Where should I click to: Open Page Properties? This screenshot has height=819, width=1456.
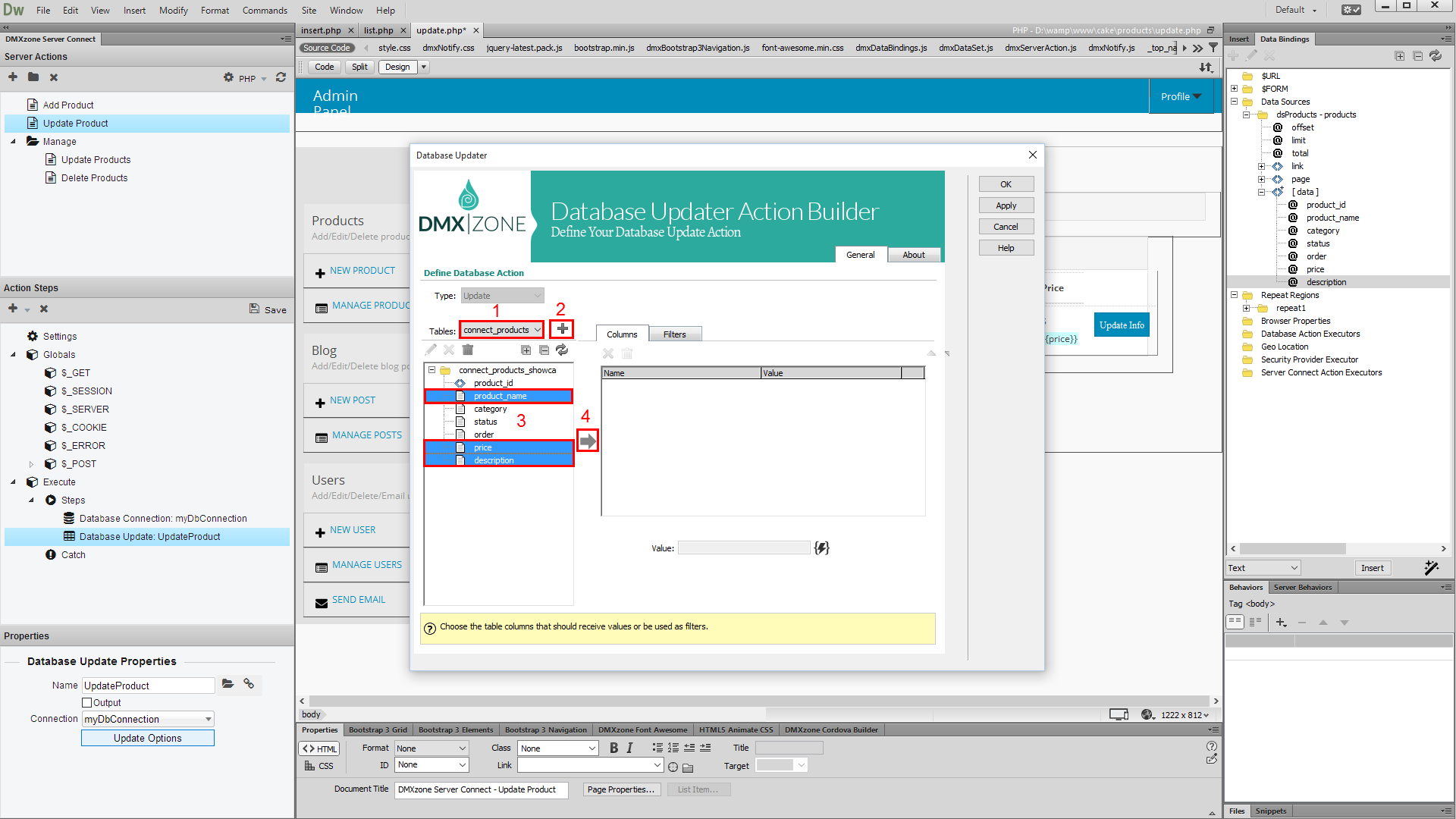point(620,789)
